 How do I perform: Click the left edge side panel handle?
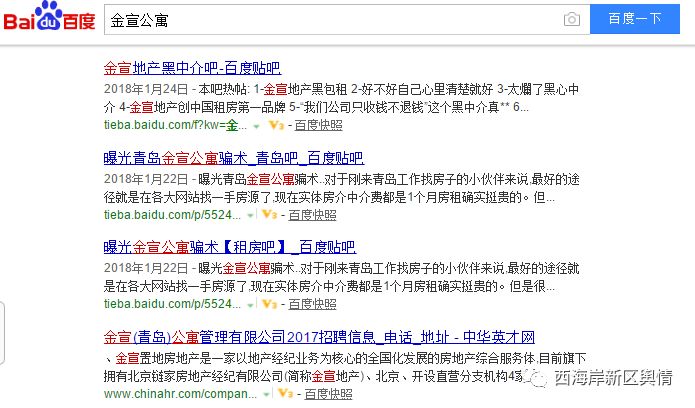coord(2,333)
